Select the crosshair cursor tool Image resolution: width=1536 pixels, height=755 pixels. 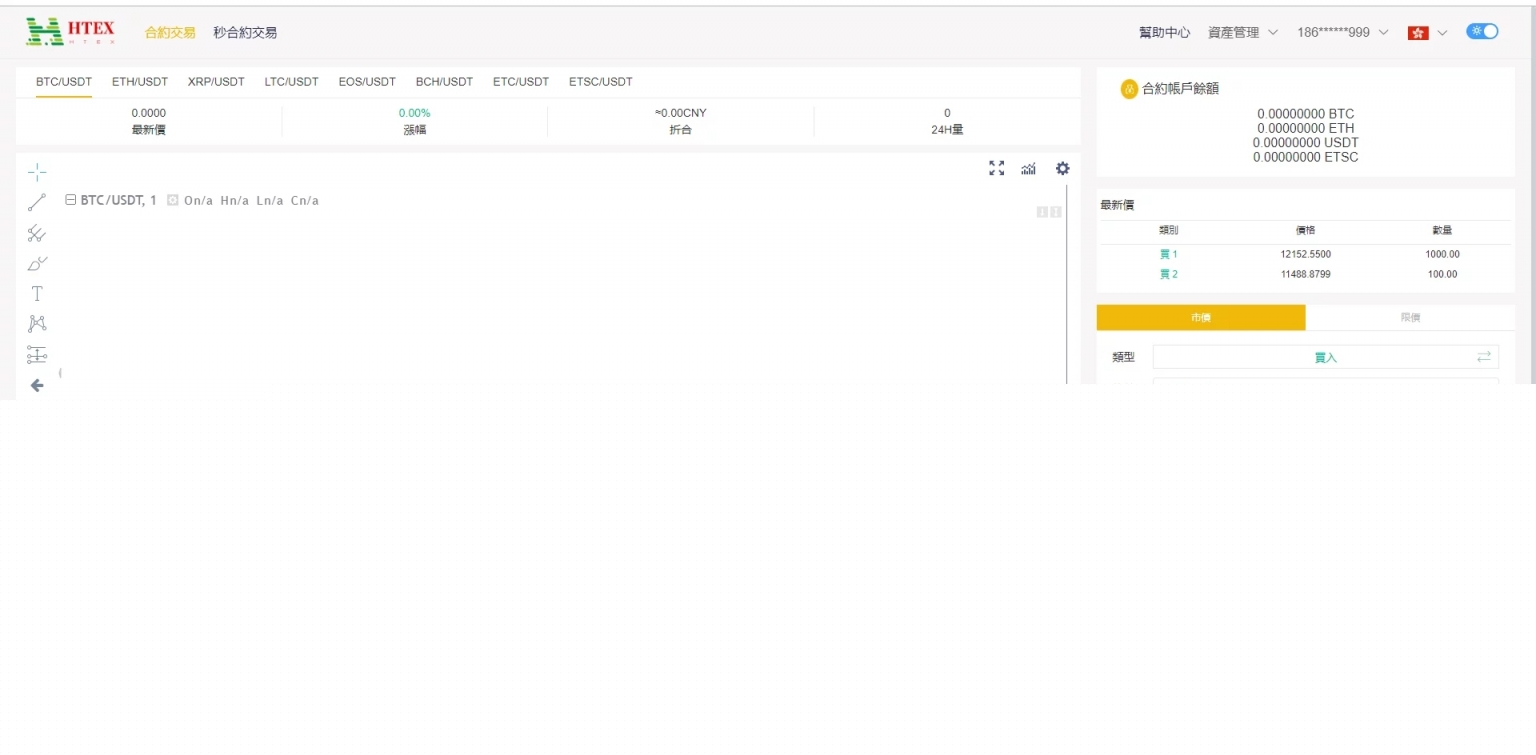click(37, 172)
